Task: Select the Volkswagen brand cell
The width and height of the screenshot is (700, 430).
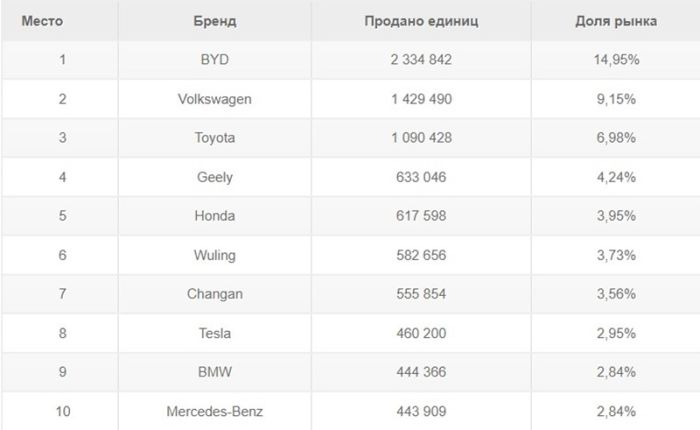Action: 215,99
